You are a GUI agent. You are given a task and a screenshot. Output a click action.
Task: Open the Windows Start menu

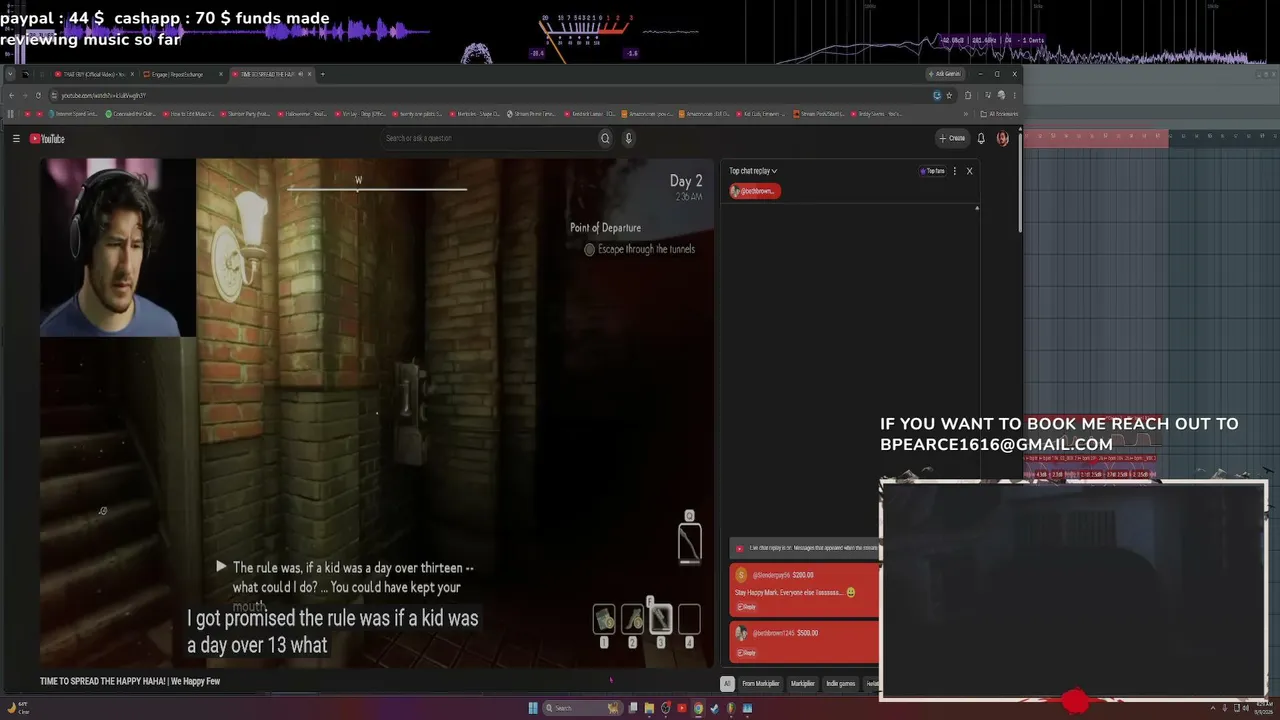[533, 708]
